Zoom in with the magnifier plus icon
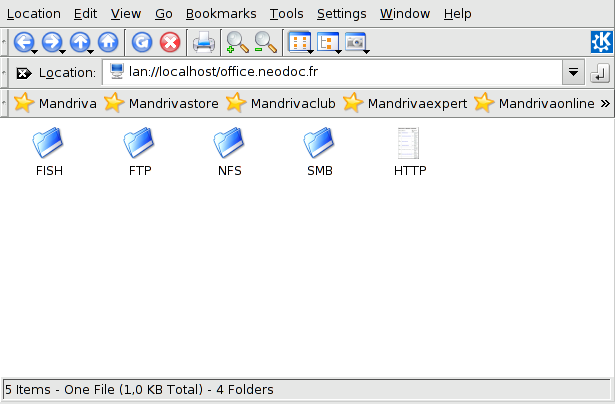Viewport: 615px width, 404px height. [237, 42]
